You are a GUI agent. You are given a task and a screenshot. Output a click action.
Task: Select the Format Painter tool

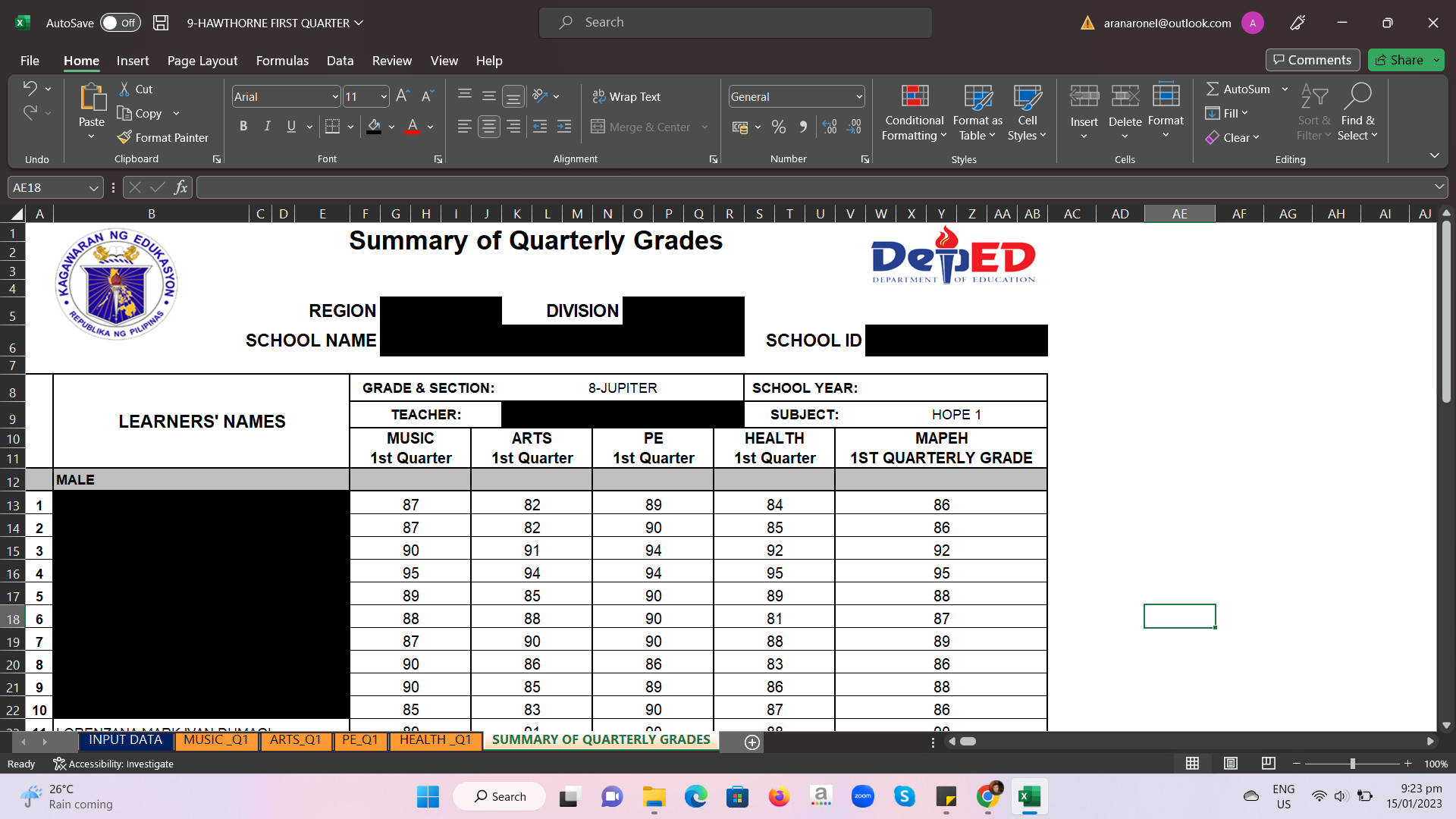click(163, 137)
